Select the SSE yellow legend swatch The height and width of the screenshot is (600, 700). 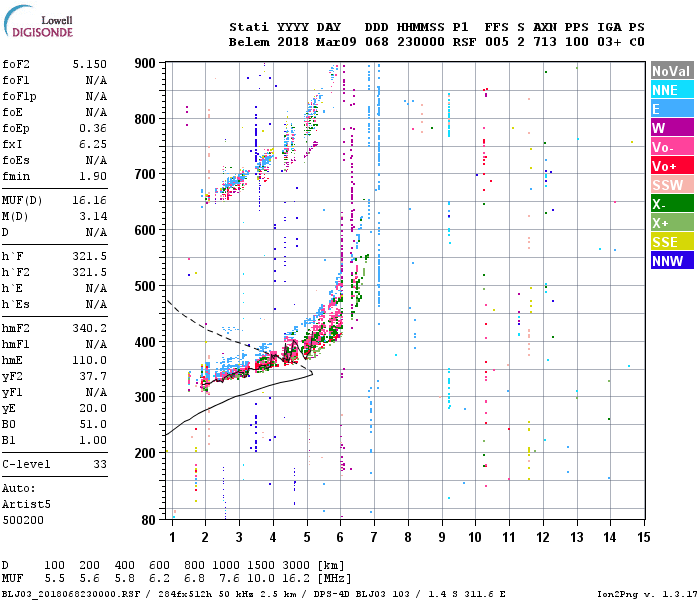[x=672, y=242]
